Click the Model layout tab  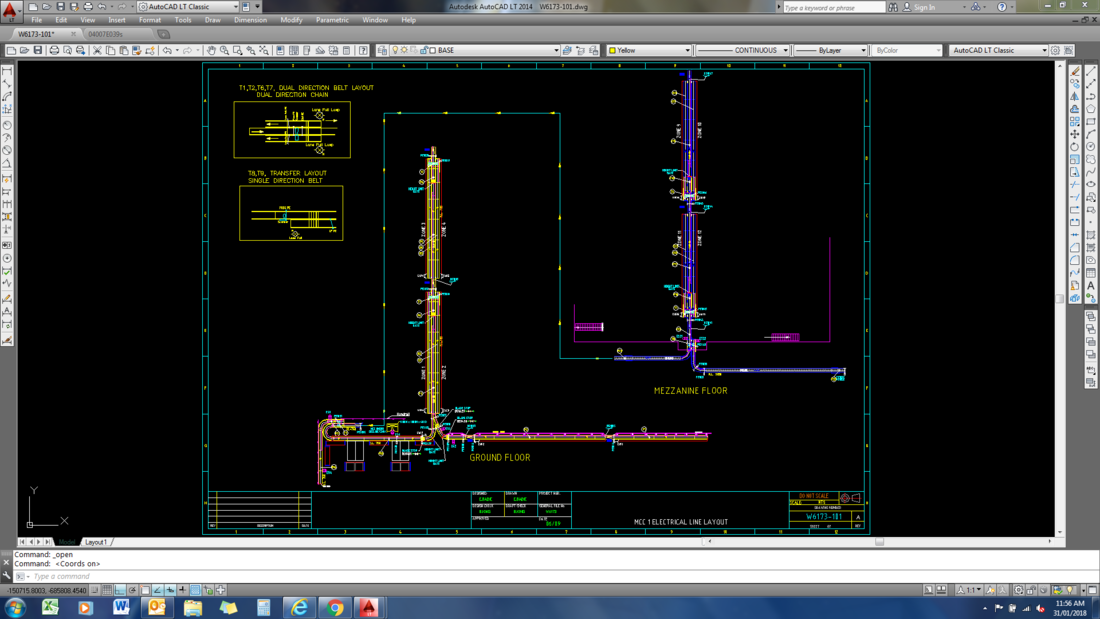point(67,542)
